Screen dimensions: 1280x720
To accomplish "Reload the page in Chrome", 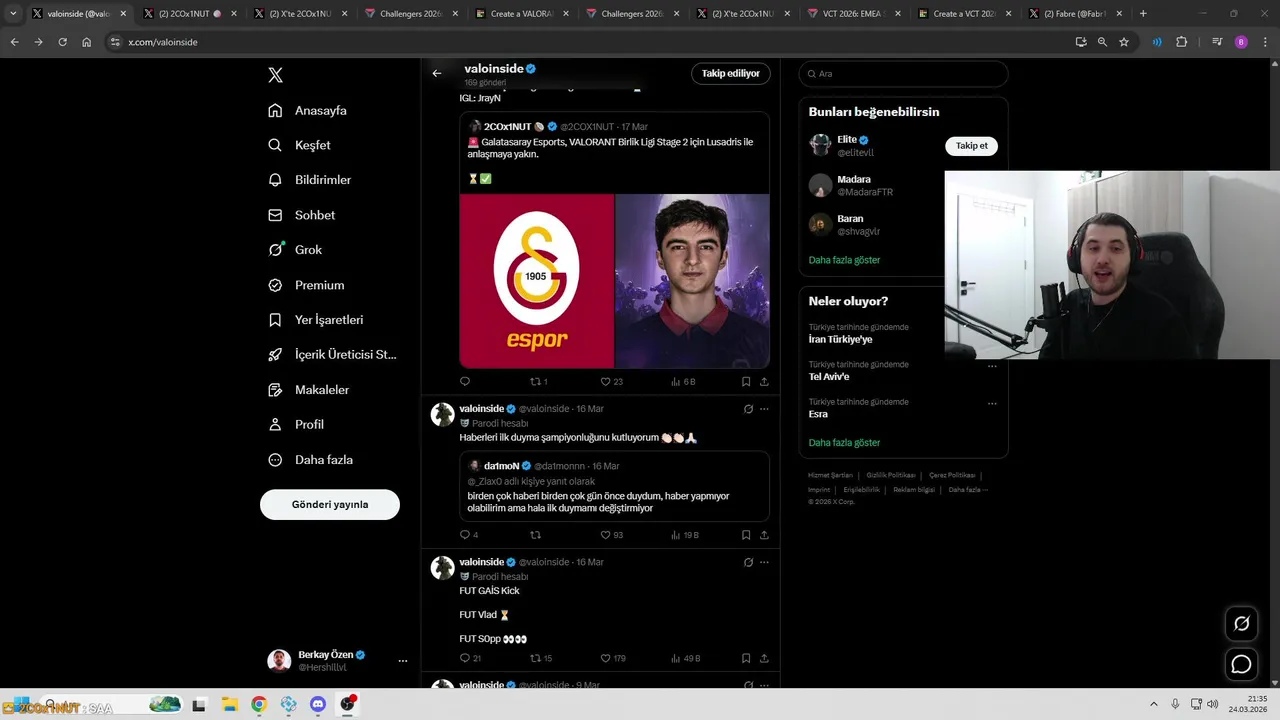I will pyautogui.click(x=62, y=42).
